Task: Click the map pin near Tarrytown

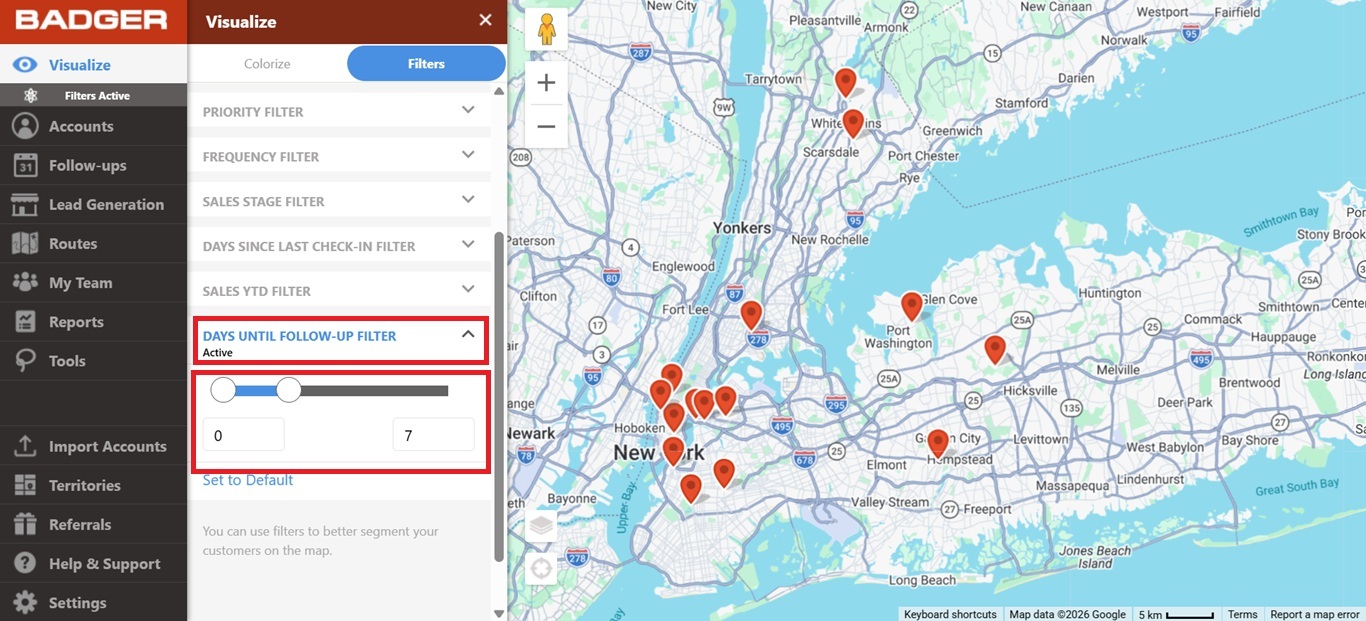Action: pos(846,82)
